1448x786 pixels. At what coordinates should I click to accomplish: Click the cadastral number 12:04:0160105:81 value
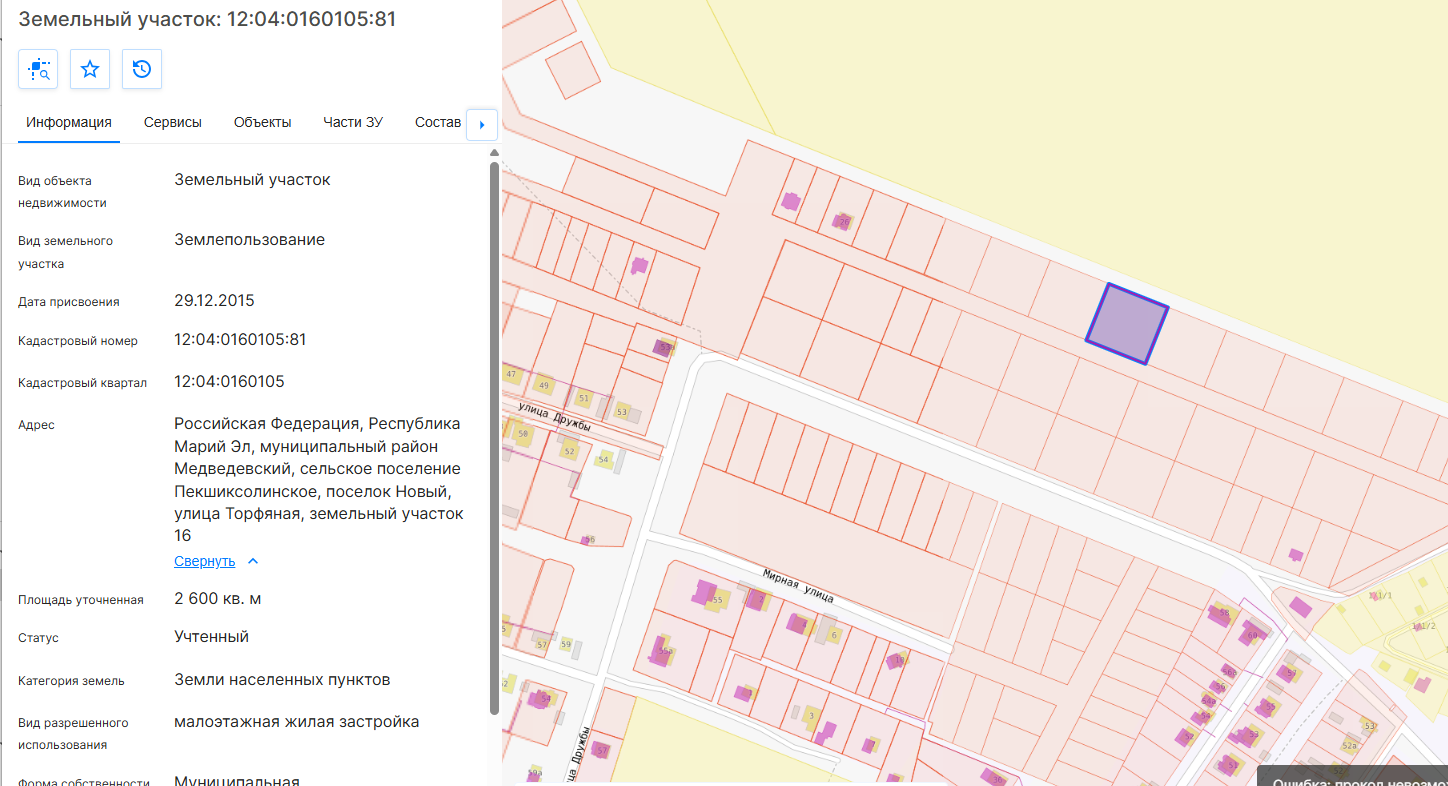pyautogui.click(x=240, y=340)
